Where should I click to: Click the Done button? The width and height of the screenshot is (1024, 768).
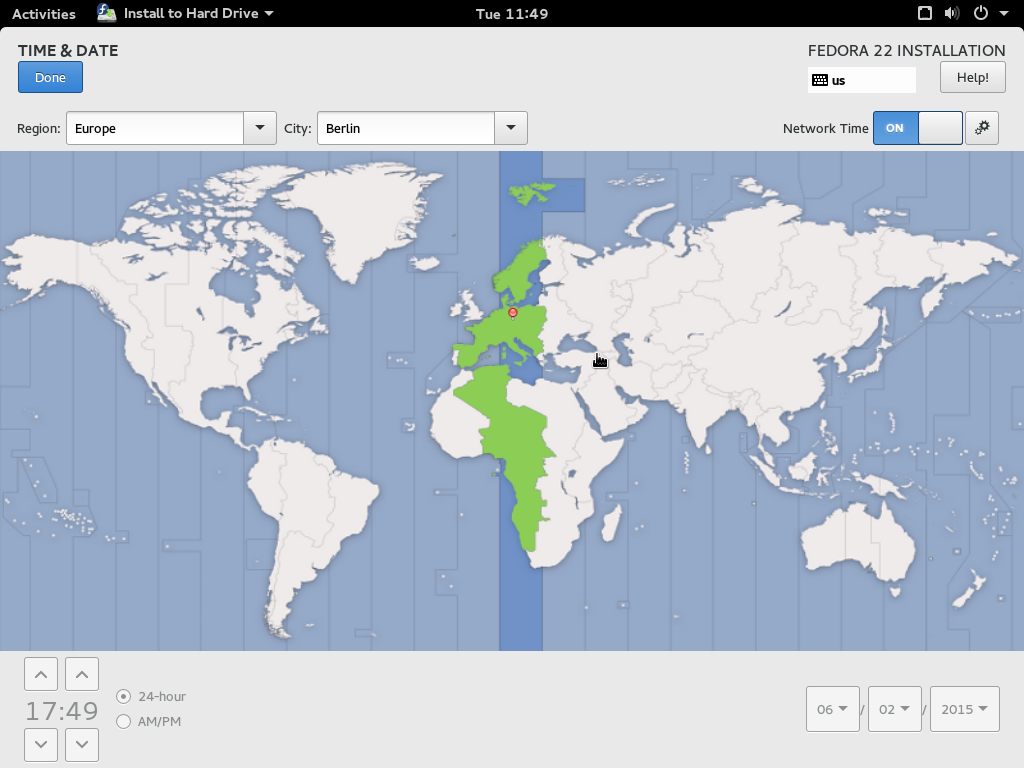coord(50,77)
